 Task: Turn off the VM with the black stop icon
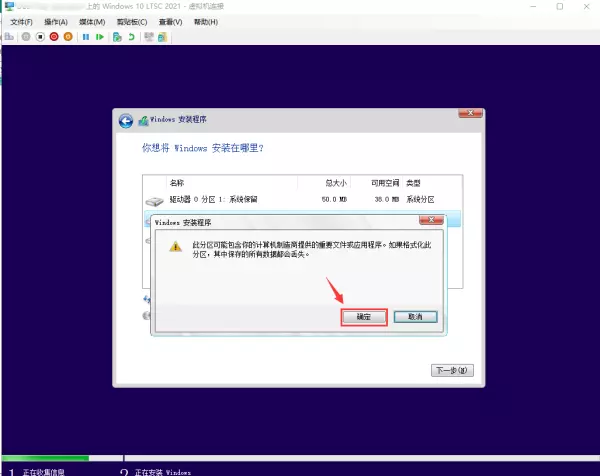pyautogui.click(x=40, y=37)
